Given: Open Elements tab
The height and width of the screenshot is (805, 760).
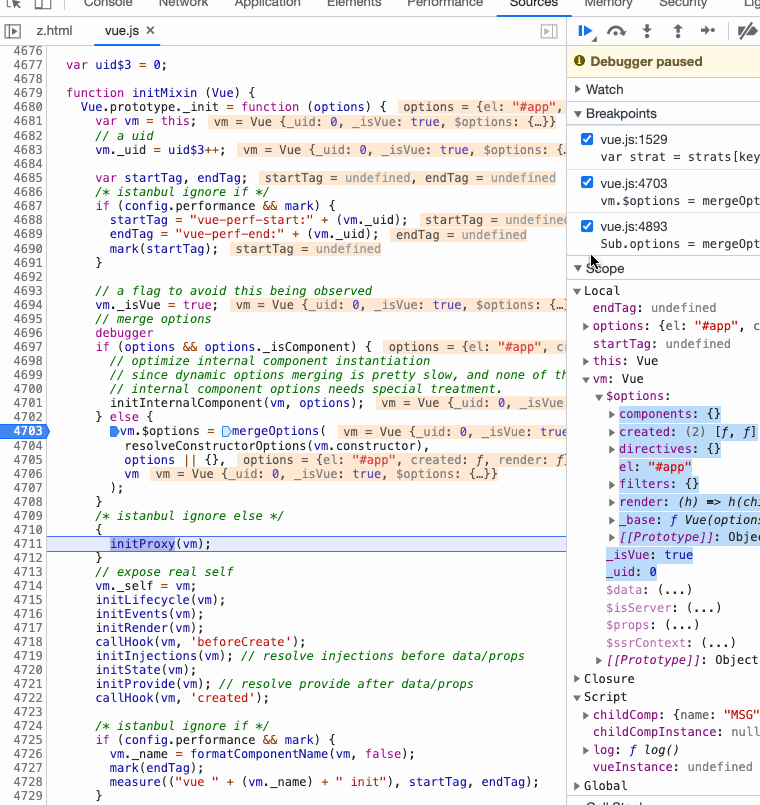Looking at the screenshot, I should (x=354, y=4).
